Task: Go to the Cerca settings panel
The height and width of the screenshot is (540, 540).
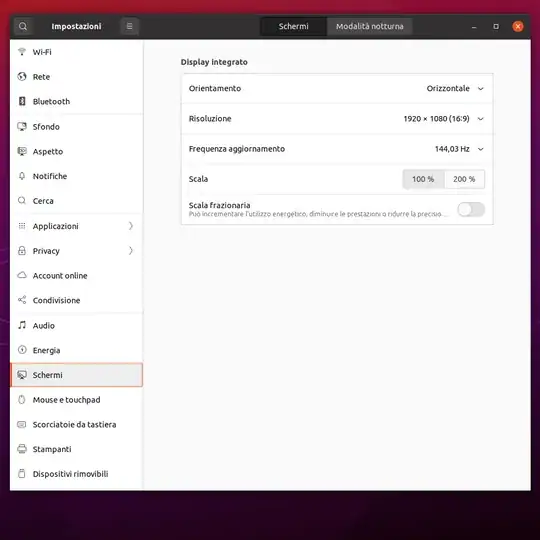Action: (x=76, y=201)
